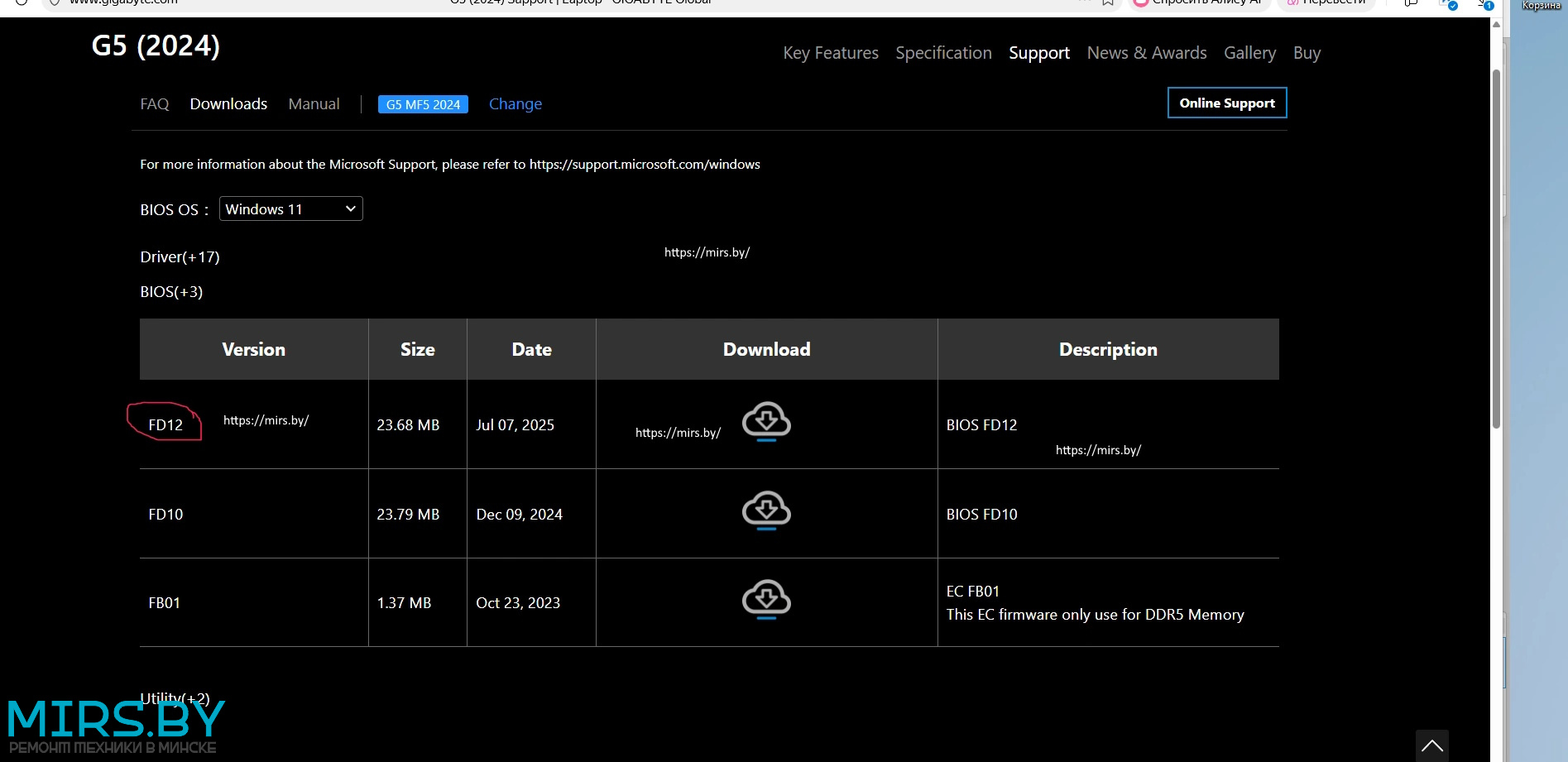This screenshot has width=1568, height=762.
Task: Open the Gallery page
Action: pos(1249,53)
